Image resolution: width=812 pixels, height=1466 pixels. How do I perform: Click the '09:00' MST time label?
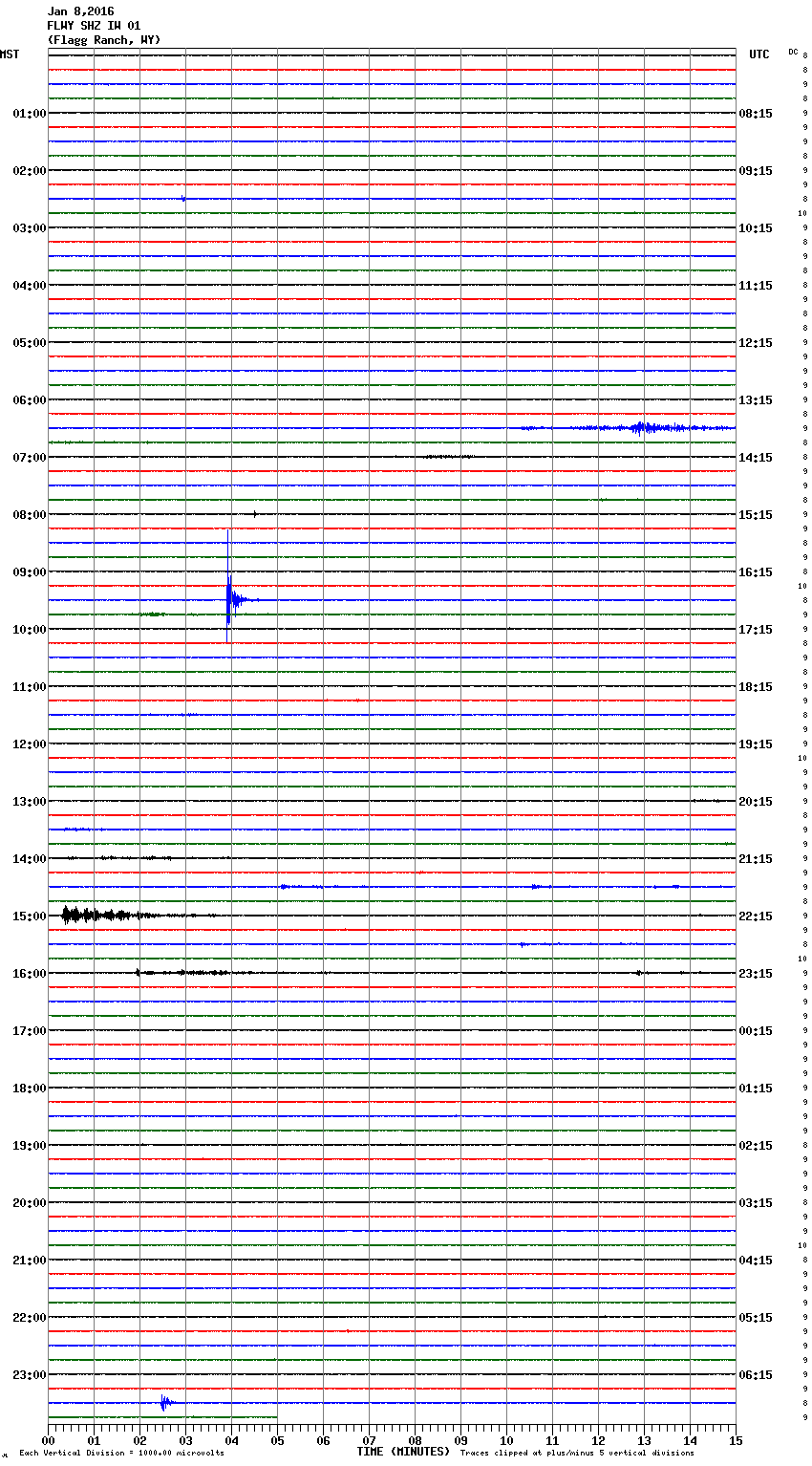click(30, 572)
